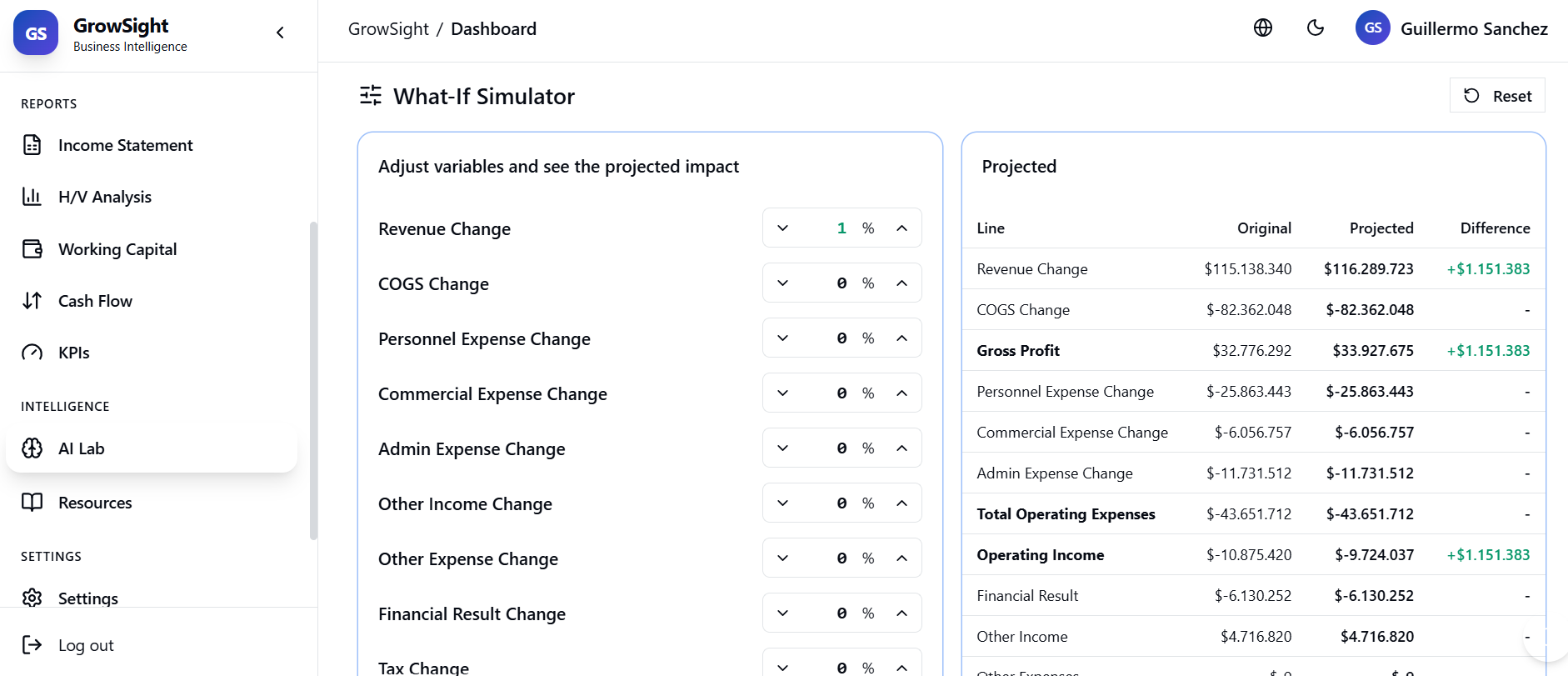The height and width of the screenshot is (676, 1568).
Task: Increase Other Income Change percentage
Action: (x=901, y=503)
